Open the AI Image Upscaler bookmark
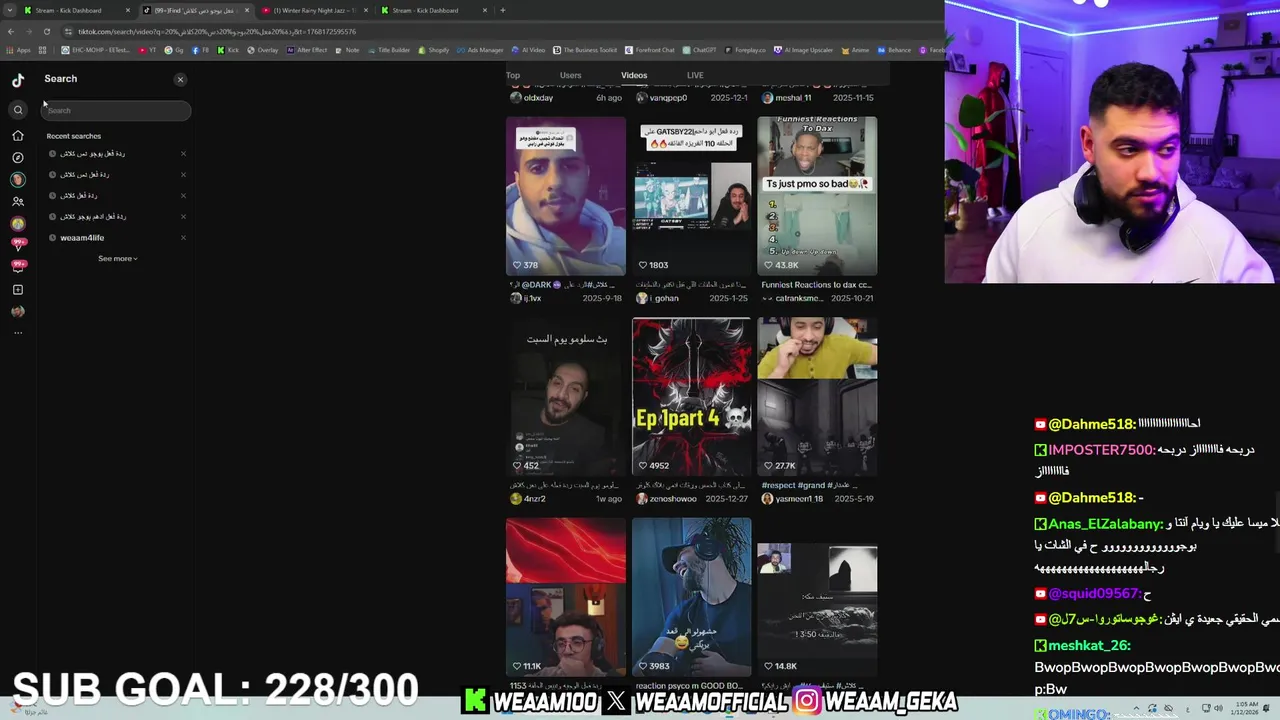This screenshot has width=1280, height=720. (804, 50)
